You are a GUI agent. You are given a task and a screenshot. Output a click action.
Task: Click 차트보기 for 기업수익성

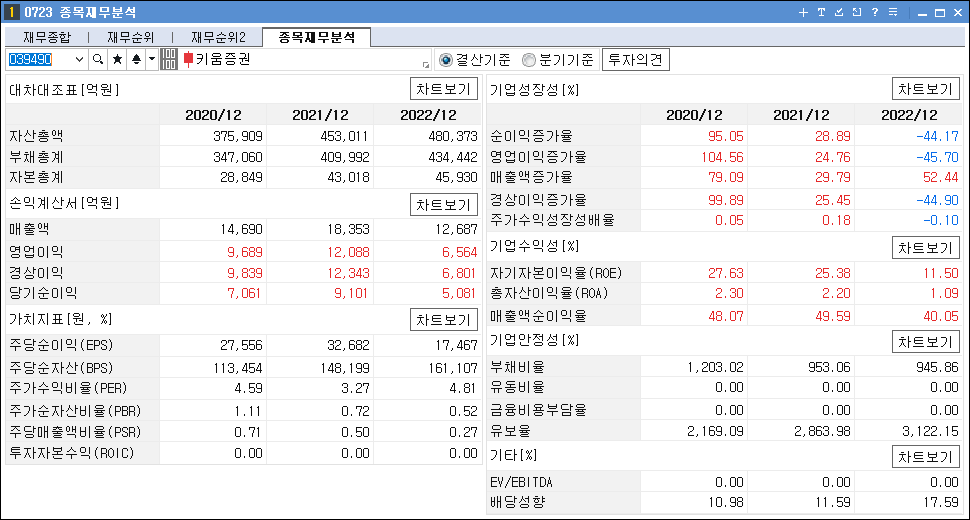[925, 248]
